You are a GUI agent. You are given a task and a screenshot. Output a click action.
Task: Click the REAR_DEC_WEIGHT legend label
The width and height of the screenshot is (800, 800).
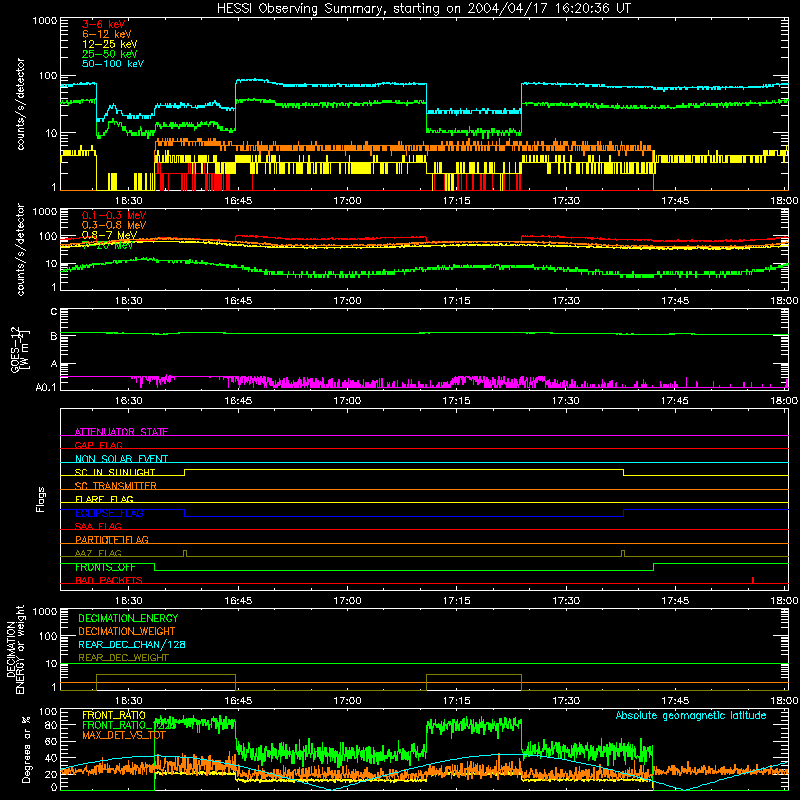click(x=123, y=658)
